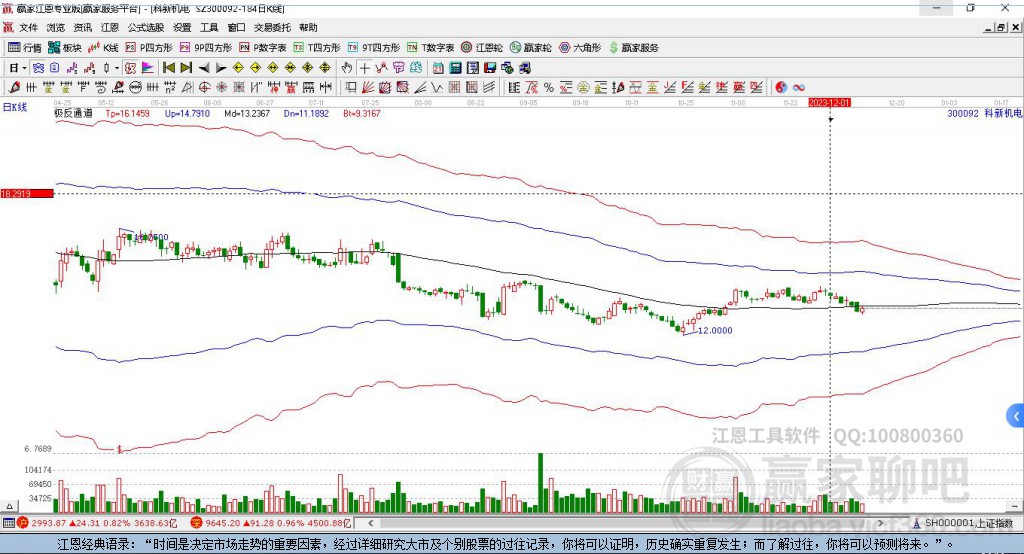Click the Md=13.2367 value
The image size is (1024, 554).
pyautogui.click(x=247, y=114)
